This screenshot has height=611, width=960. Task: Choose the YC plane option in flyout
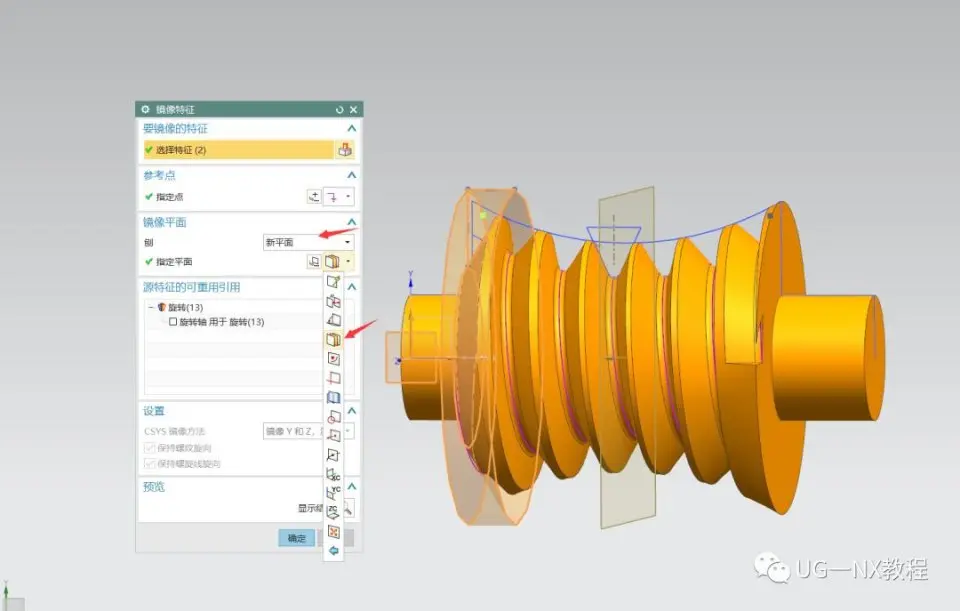coord(333,493)
